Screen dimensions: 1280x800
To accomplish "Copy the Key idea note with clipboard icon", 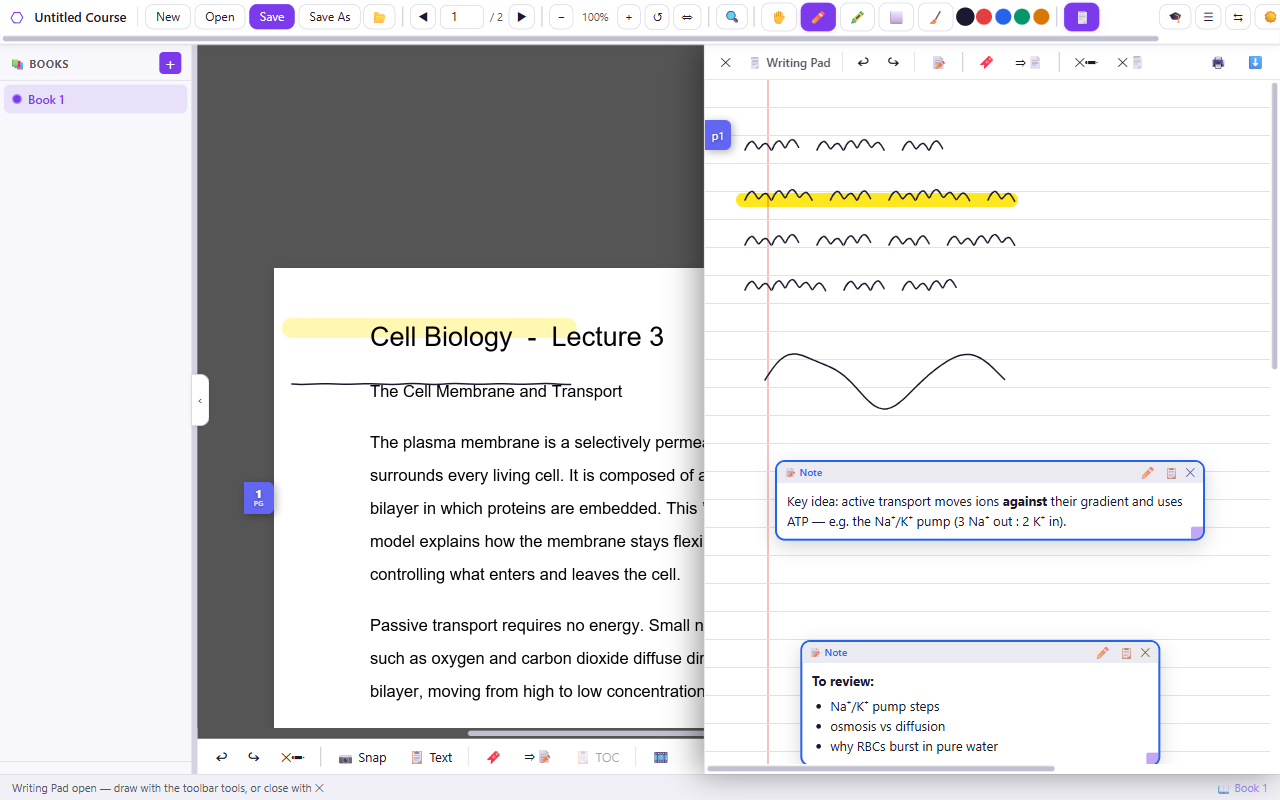I will click(1171, 473).
